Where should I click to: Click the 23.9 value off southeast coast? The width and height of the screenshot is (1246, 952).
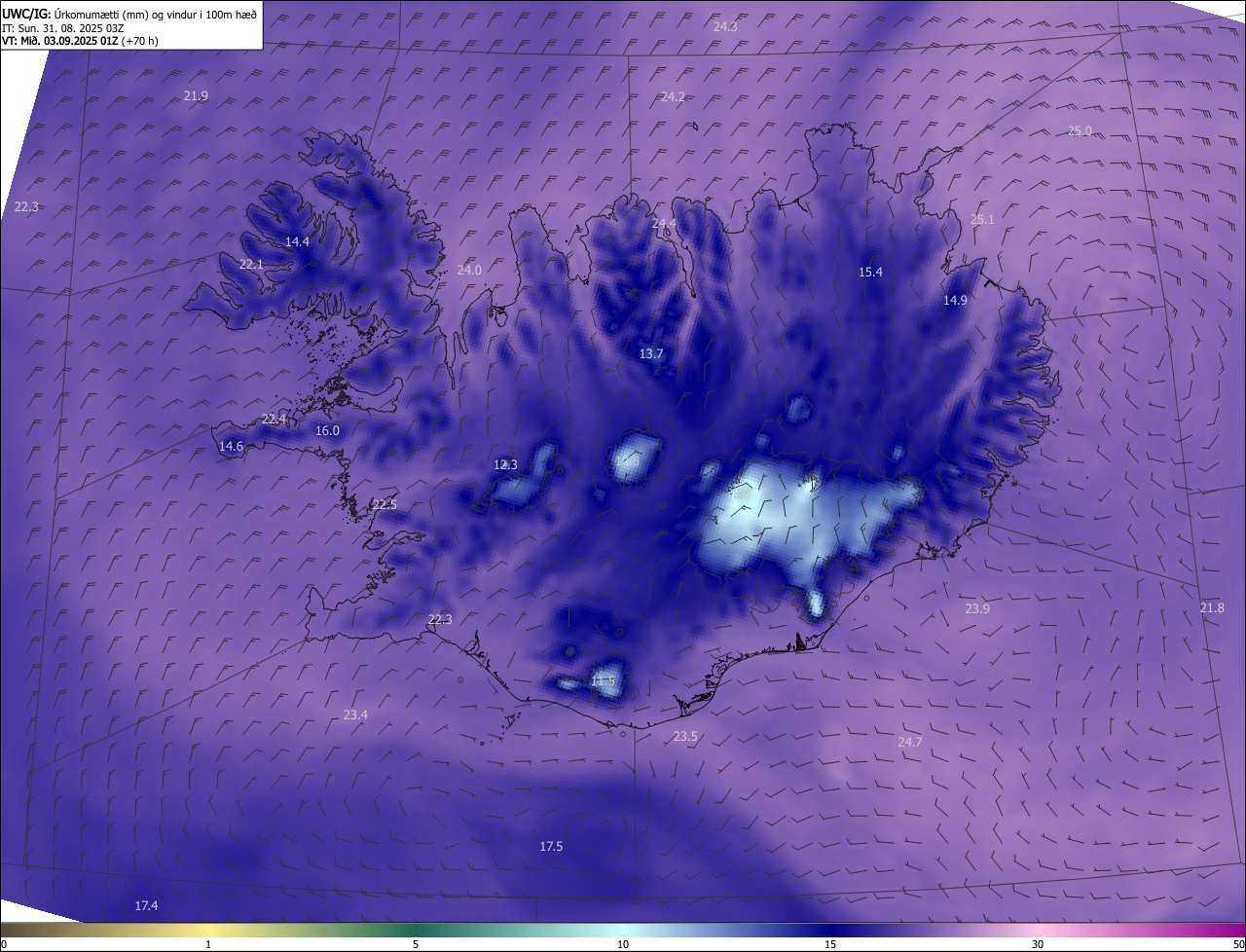tap(977, 608)
